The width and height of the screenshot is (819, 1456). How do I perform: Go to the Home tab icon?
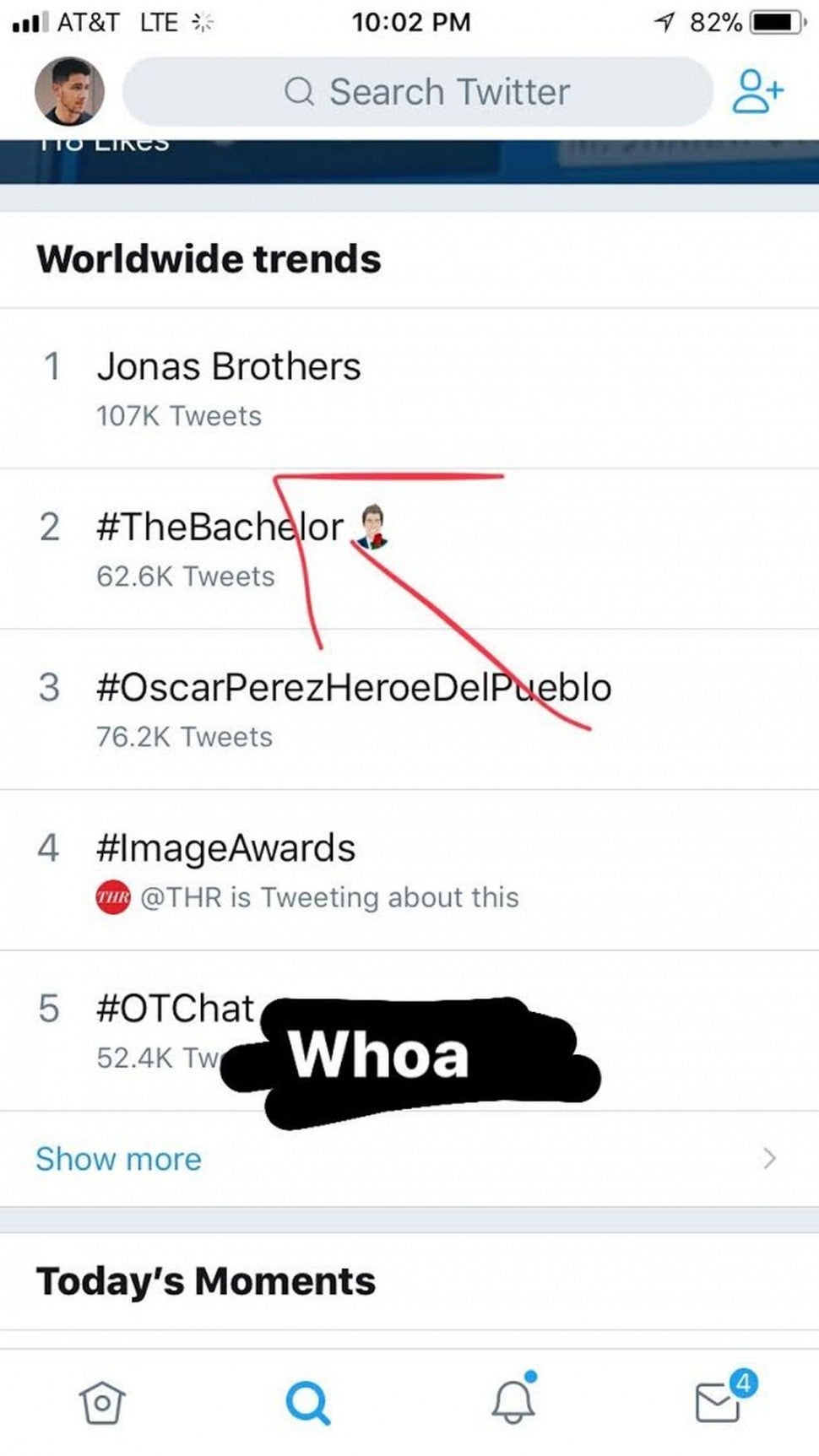point(102,1403)
